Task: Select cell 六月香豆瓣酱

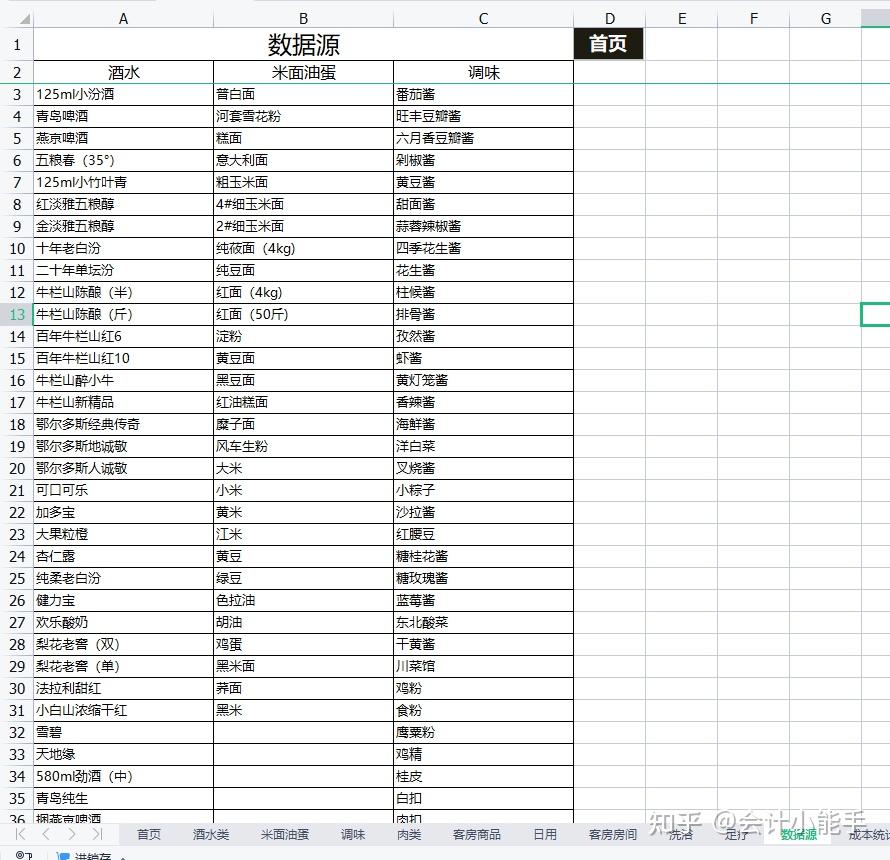Action: [x=483, y=139]
